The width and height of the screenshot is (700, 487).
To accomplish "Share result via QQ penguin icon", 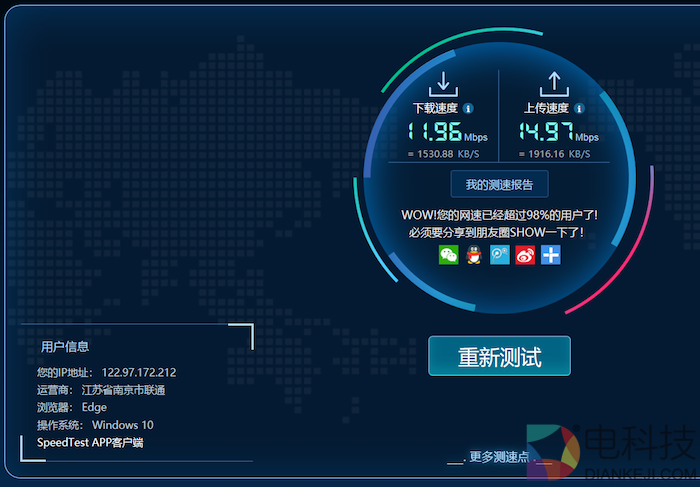I will 474,255.
